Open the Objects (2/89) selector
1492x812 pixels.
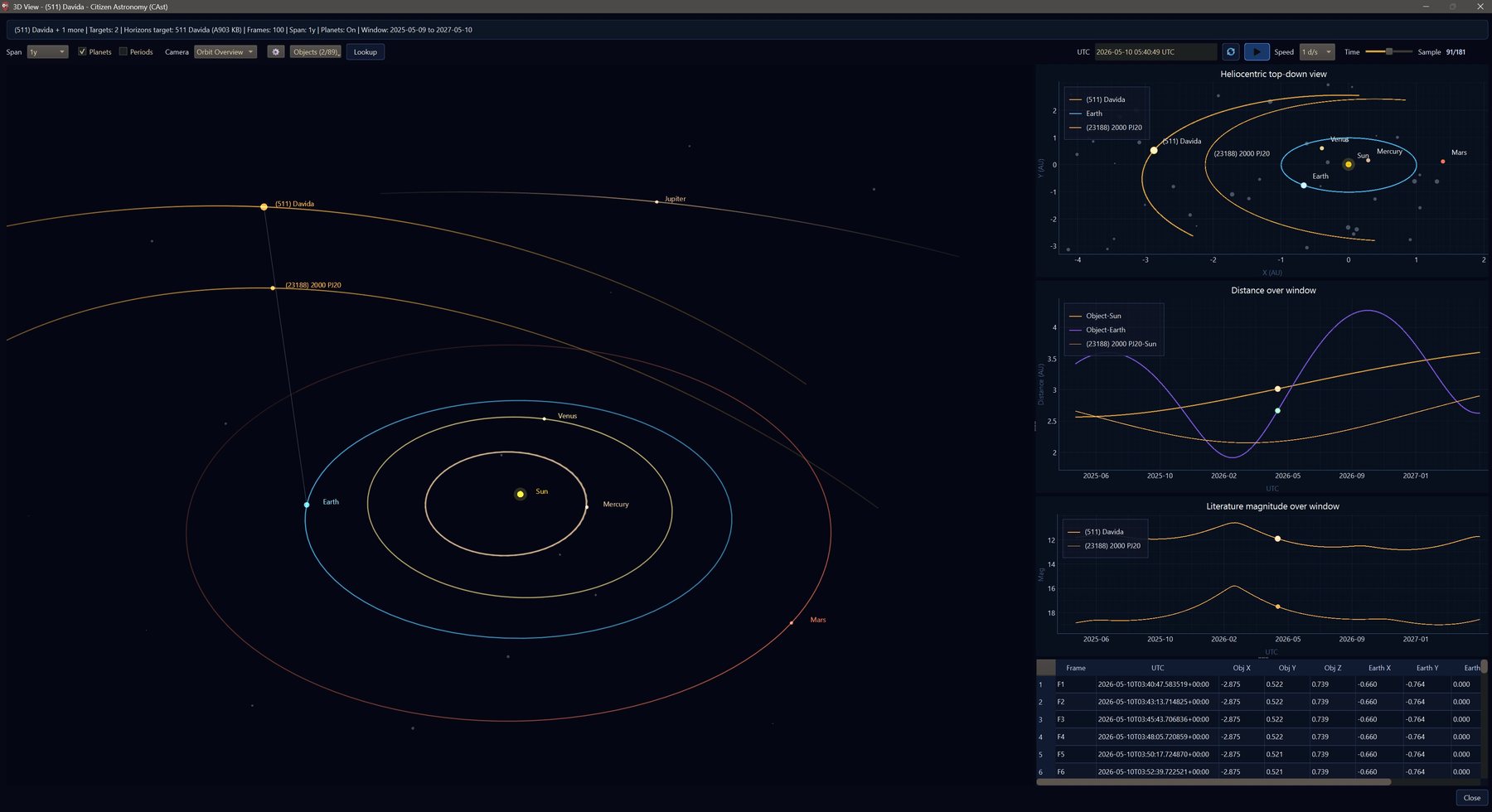[316, 52]
